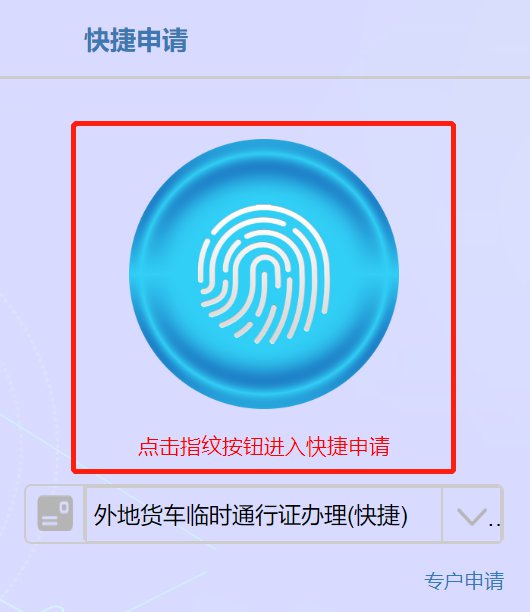530x612 pixels.
Task: Click the chevron down arrow in selector
Action: pos(472,516)
